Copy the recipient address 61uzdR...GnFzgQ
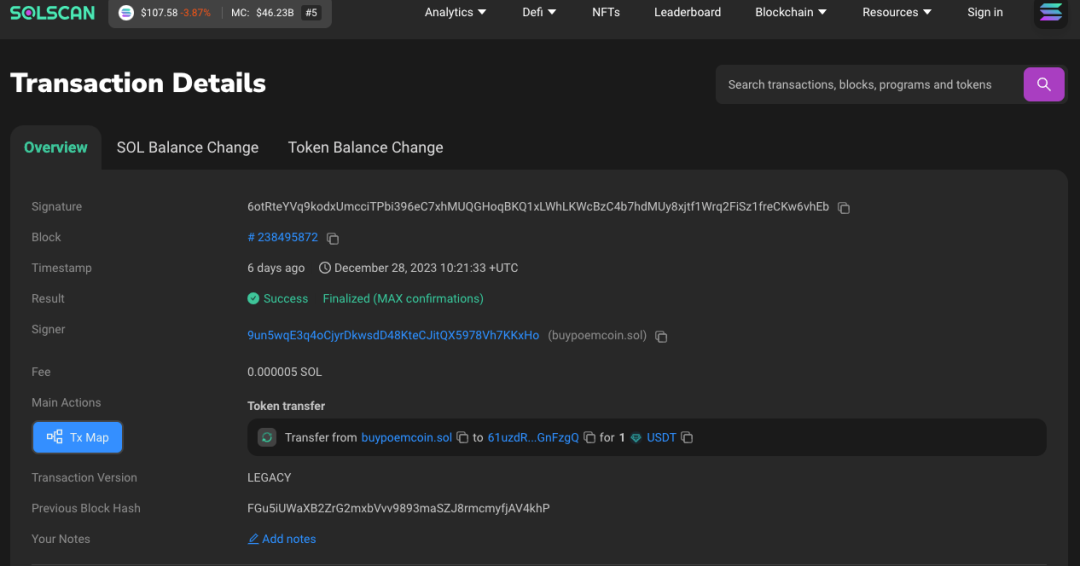 590,438
